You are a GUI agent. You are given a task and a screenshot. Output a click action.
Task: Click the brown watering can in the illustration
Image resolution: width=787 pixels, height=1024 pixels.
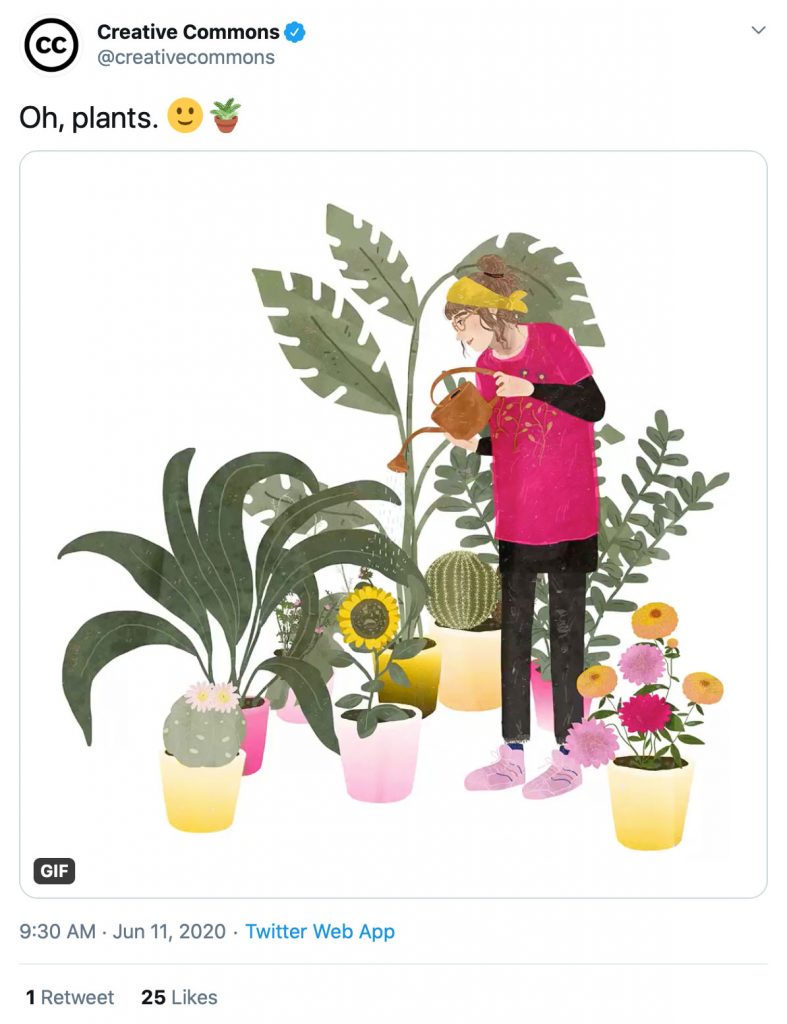tap(460, 405)
